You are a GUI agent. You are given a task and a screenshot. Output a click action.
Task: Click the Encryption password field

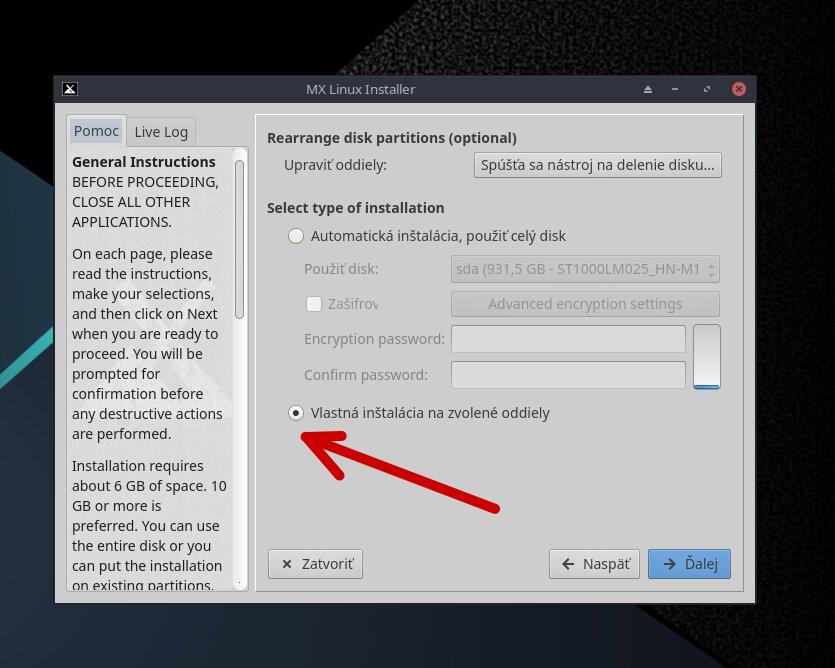pos(568,339)
